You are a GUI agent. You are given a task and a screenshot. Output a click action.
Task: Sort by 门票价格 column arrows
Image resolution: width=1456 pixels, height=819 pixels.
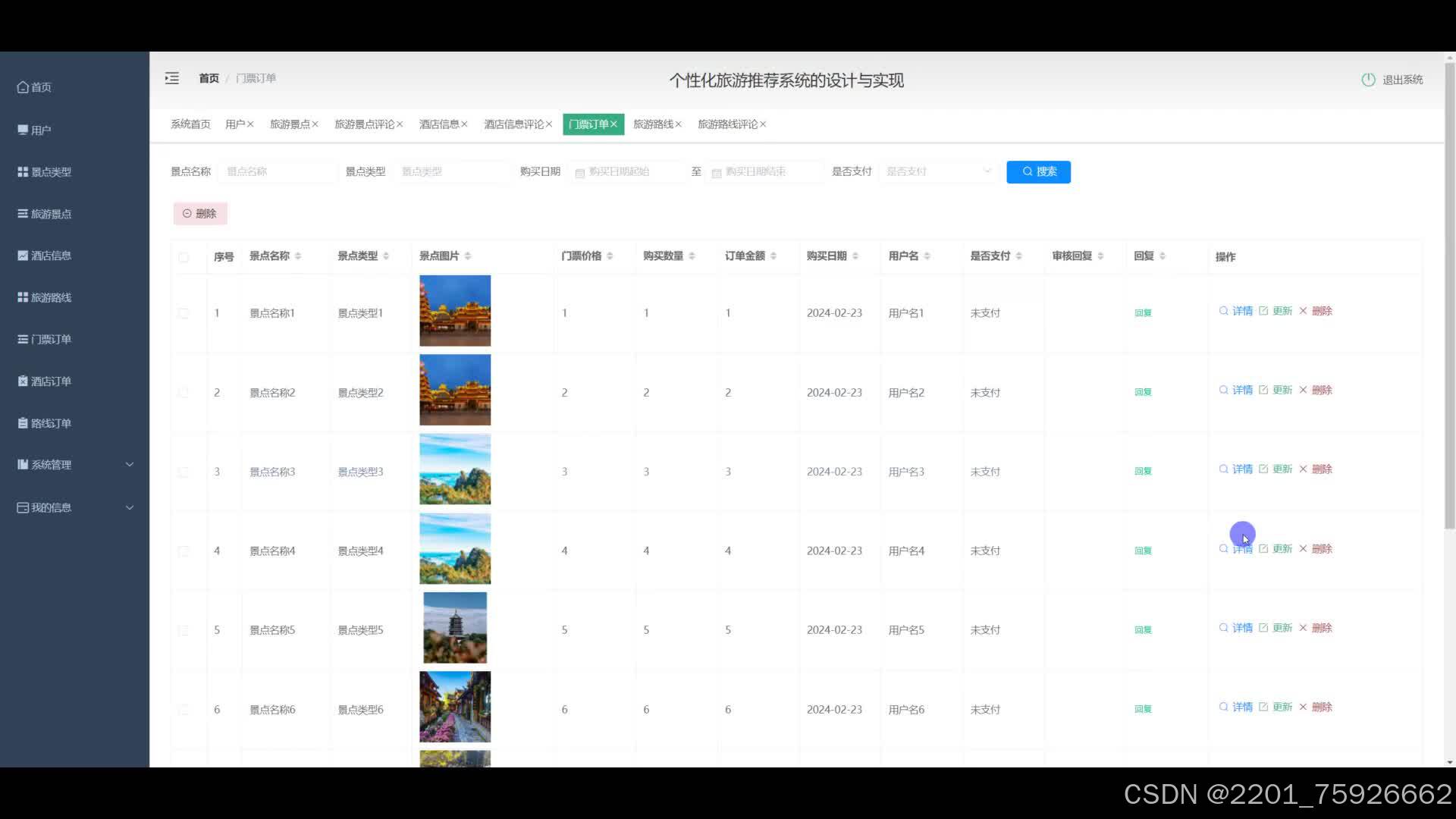coord(610,256)
